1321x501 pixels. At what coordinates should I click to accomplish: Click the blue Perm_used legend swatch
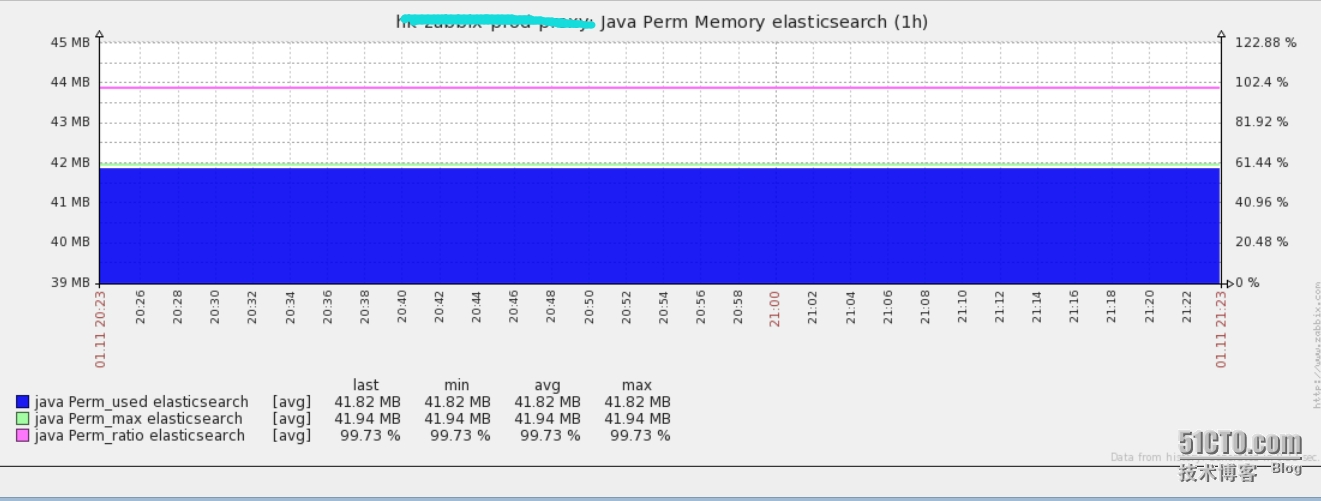click(22, 402)
